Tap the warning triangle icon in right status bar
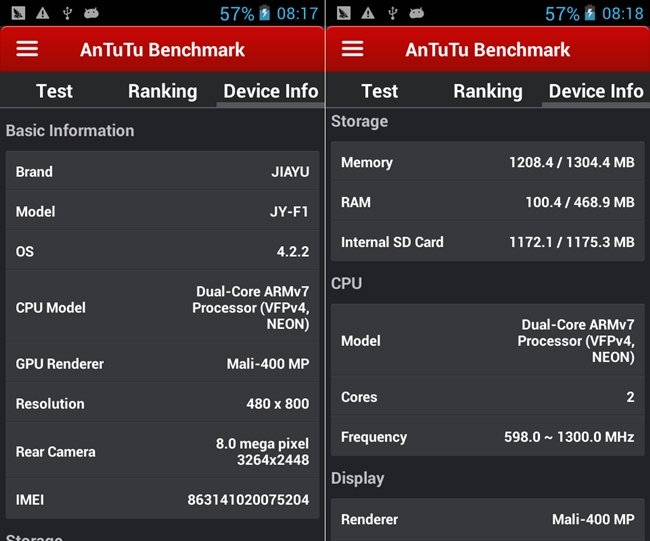This screenshot has width=650, height=541. point(367,13)
